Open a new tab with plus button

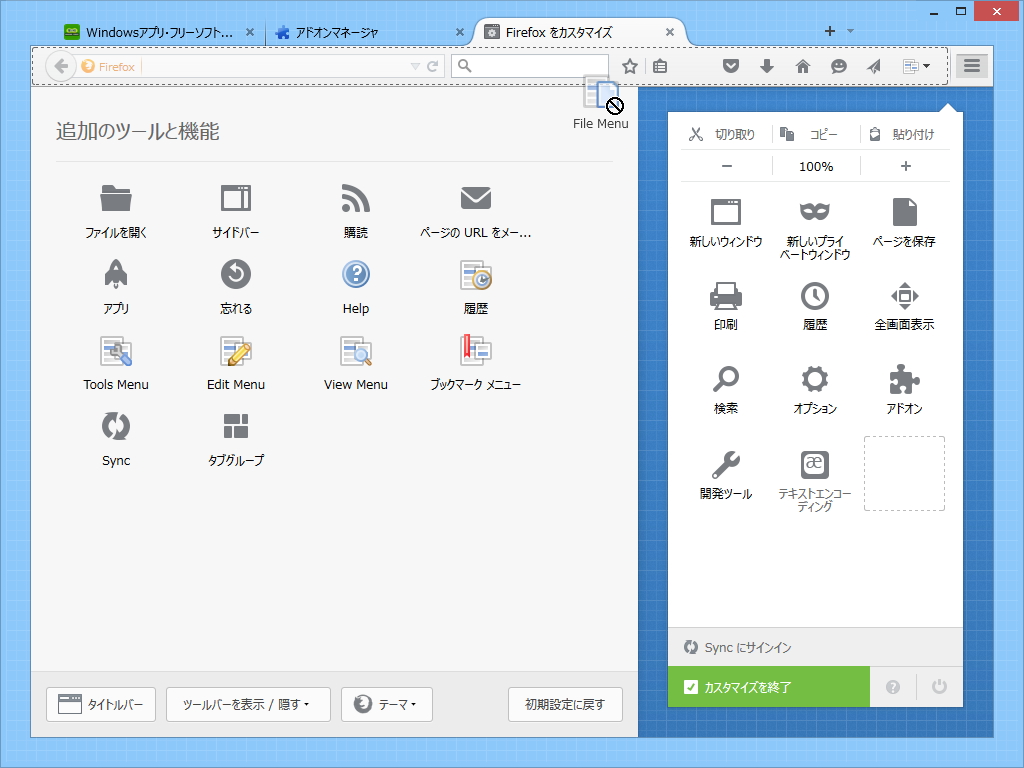(x=829, y=31)
